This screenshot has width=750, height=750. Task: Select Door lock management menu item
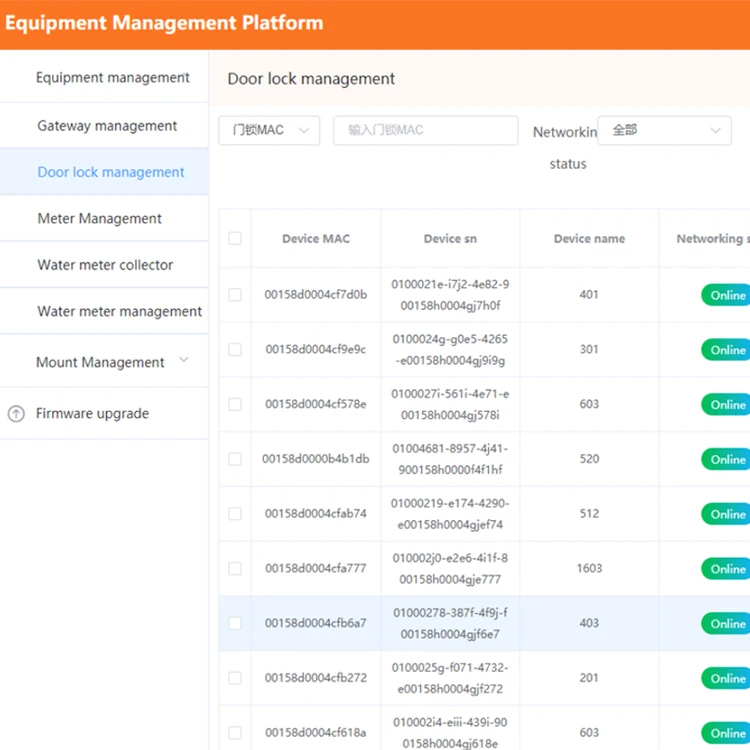click(x=111, y=172)
